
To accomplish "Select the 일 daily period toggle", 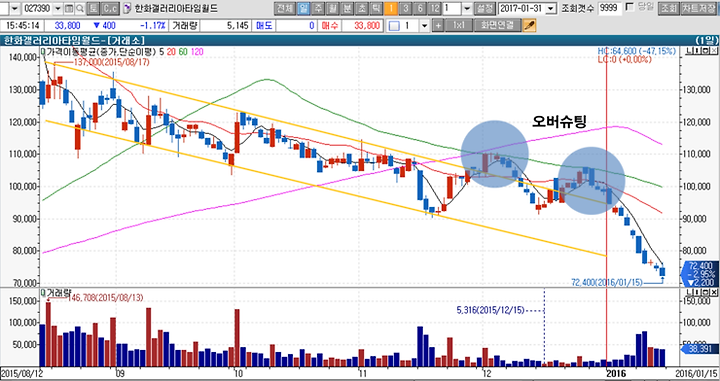I will pyautogui.click(x=303, y=9).
